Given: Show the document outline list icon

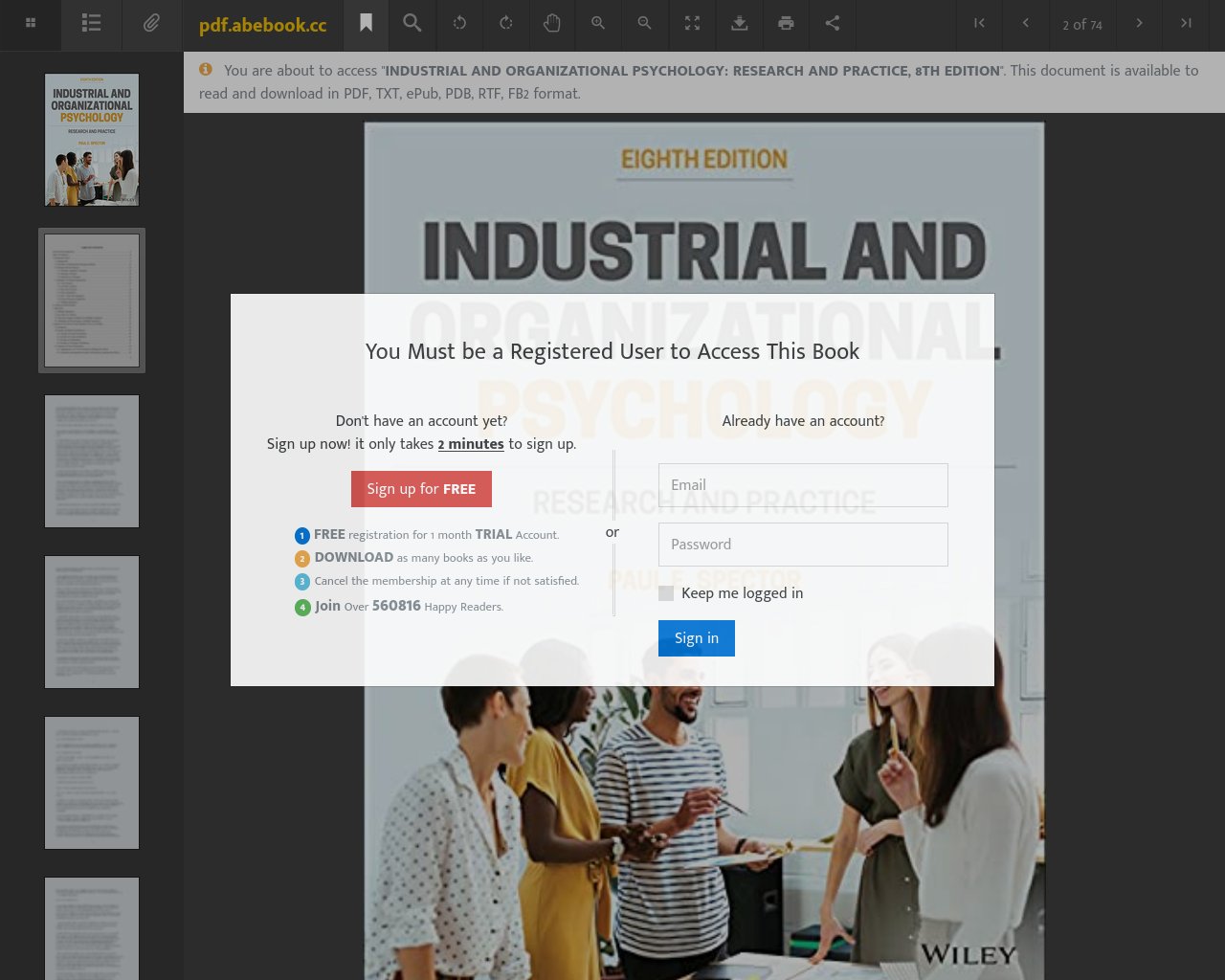Looking at the screenshot, I should point(91,23).
